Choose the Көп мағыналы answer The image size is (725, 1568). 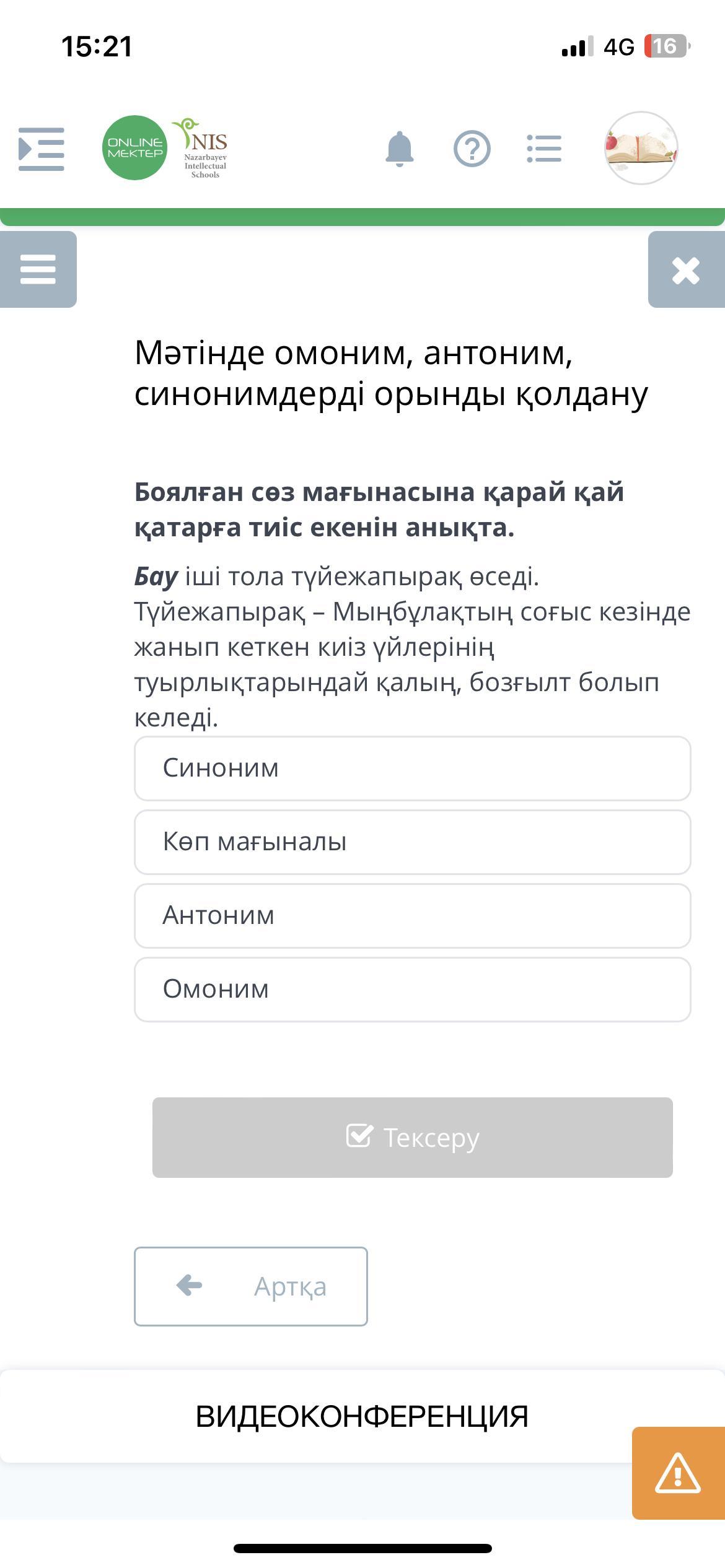click(412, 842)
